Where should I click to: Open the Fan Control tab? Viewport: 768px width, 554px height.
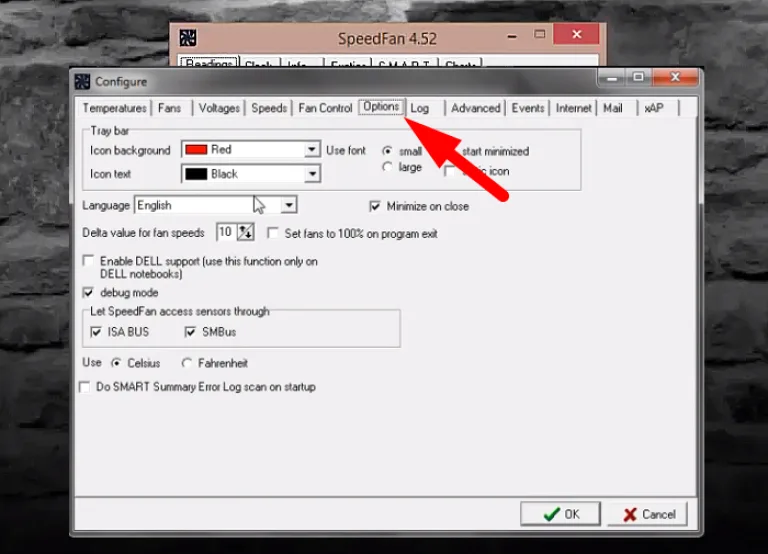click(x=325, y=108)
